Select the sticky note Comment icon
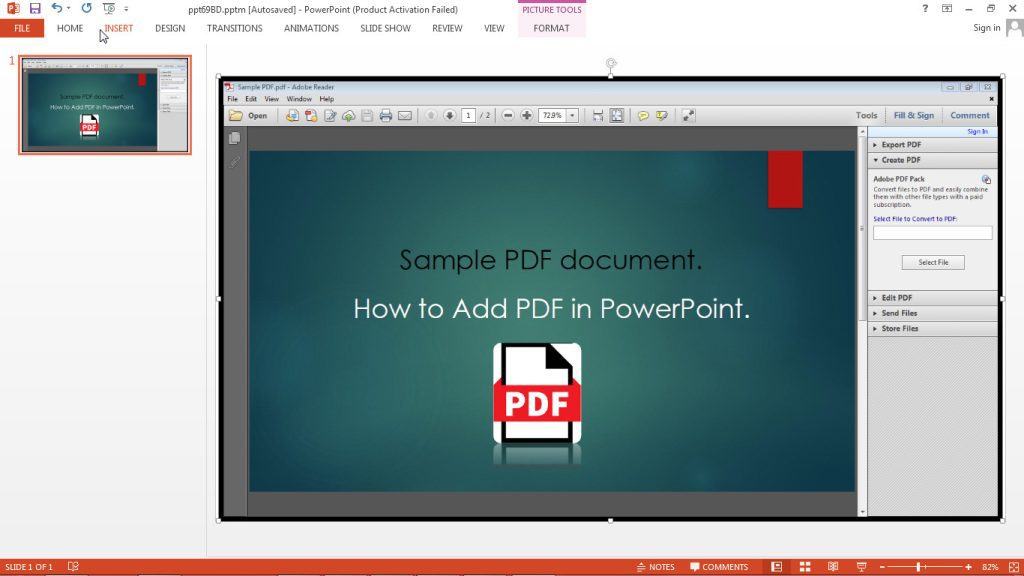 (644, 115)
